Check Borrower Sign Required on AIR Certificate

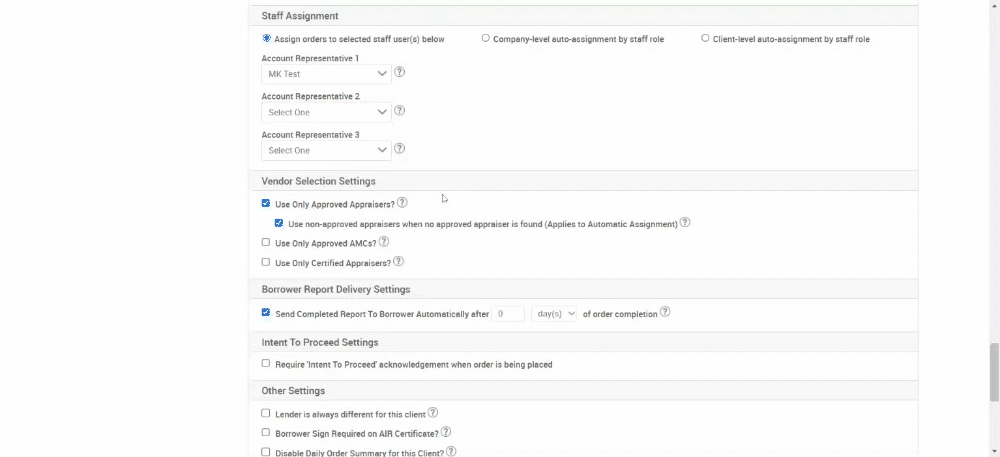tap(266, 432)
